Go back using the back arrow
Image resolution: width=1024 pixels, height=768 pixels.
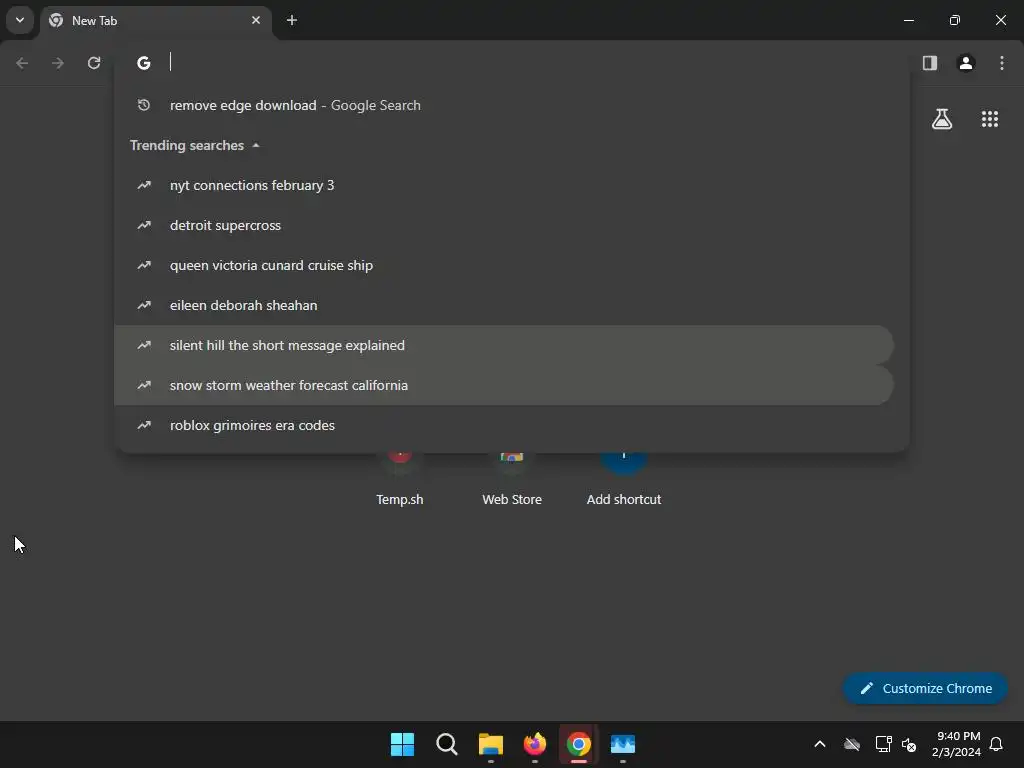[22, 63]
